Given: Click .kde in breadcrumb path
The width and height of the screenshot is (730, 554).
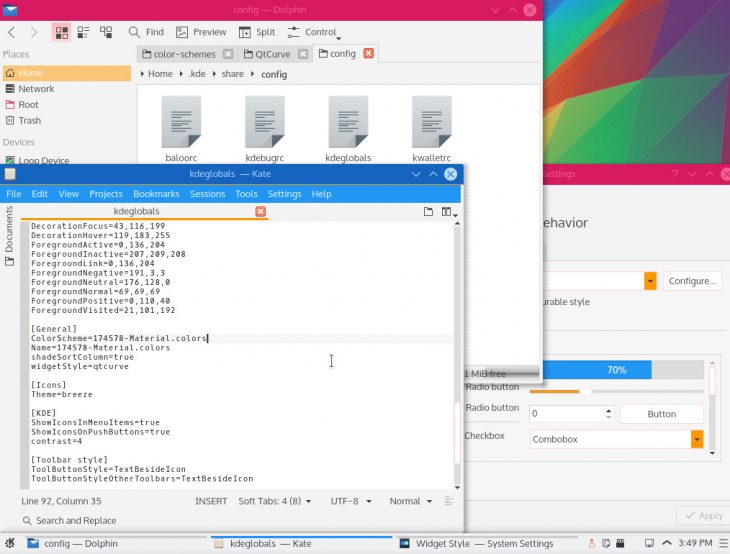Looking at the screenshot, I should [197, 74].
